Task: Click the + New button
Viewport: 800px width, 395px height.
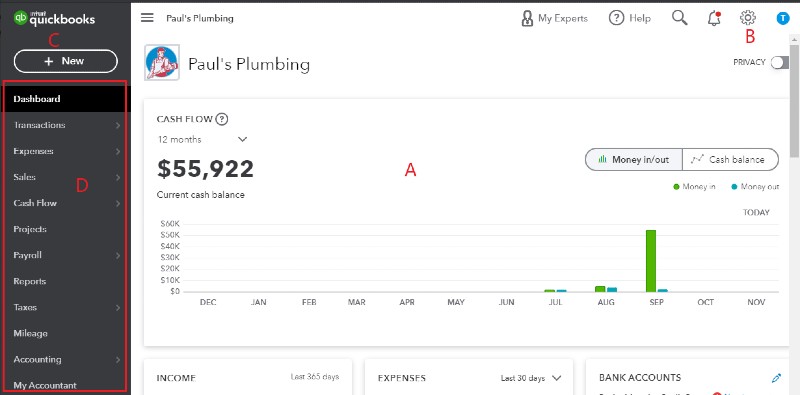Action: click(66, 61)
